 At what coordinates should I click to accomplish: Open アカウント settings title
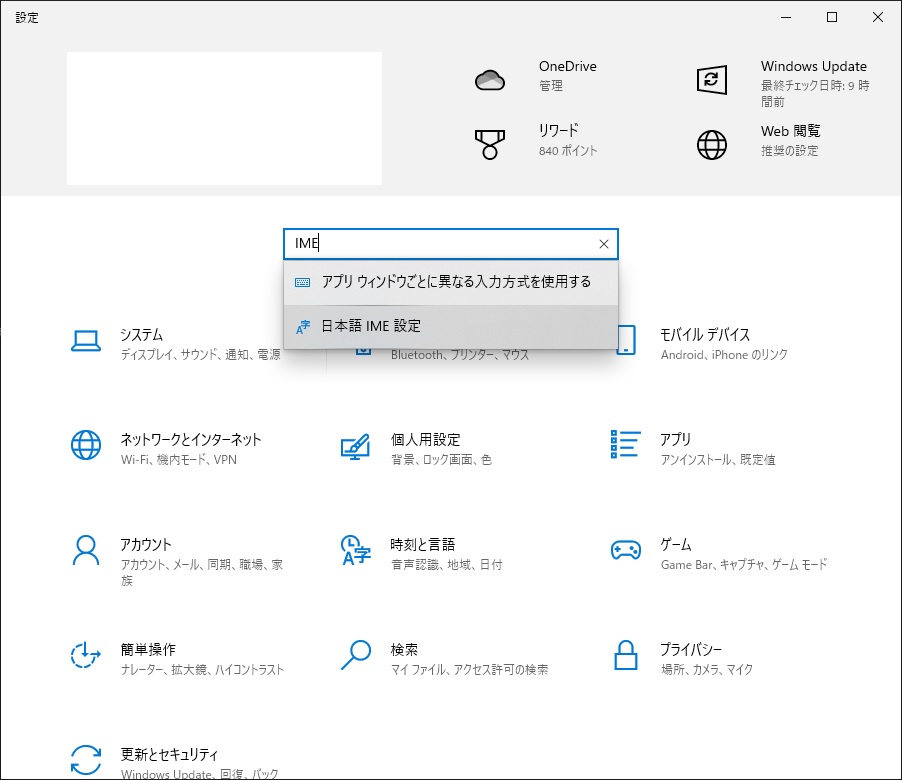pos(146,544)
